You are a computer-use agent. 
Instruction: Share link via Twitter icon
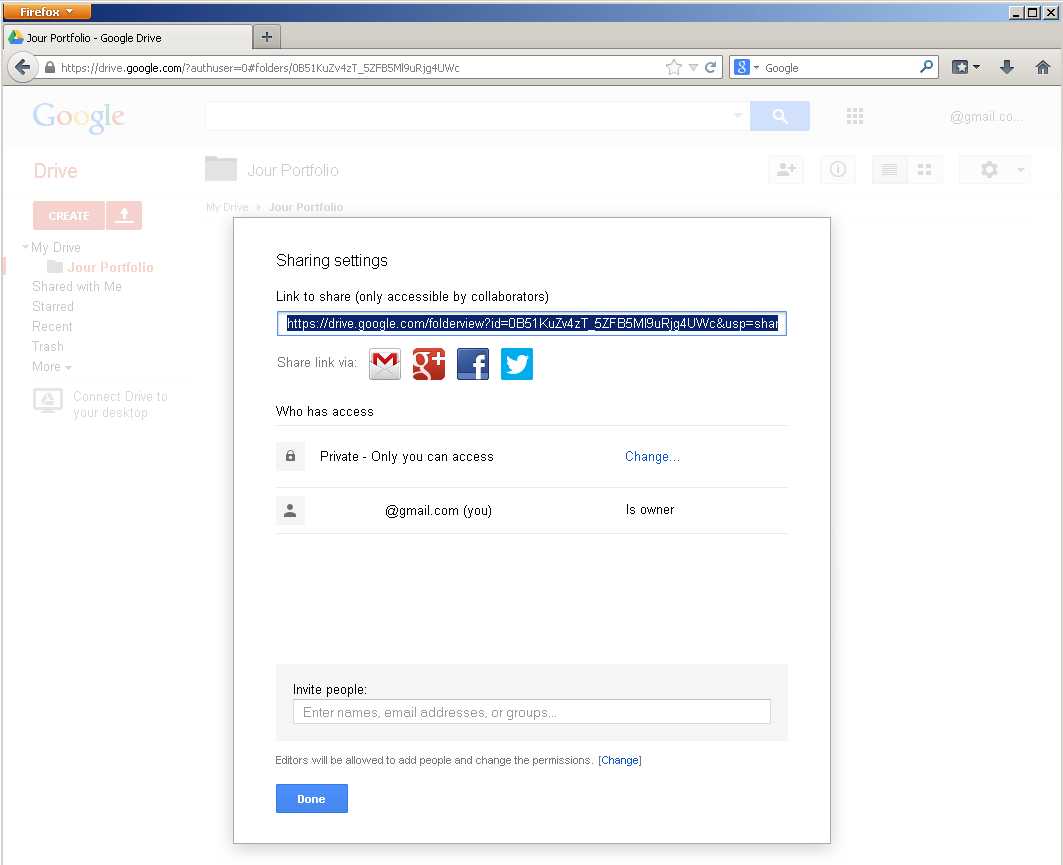[x=517, y=364]
